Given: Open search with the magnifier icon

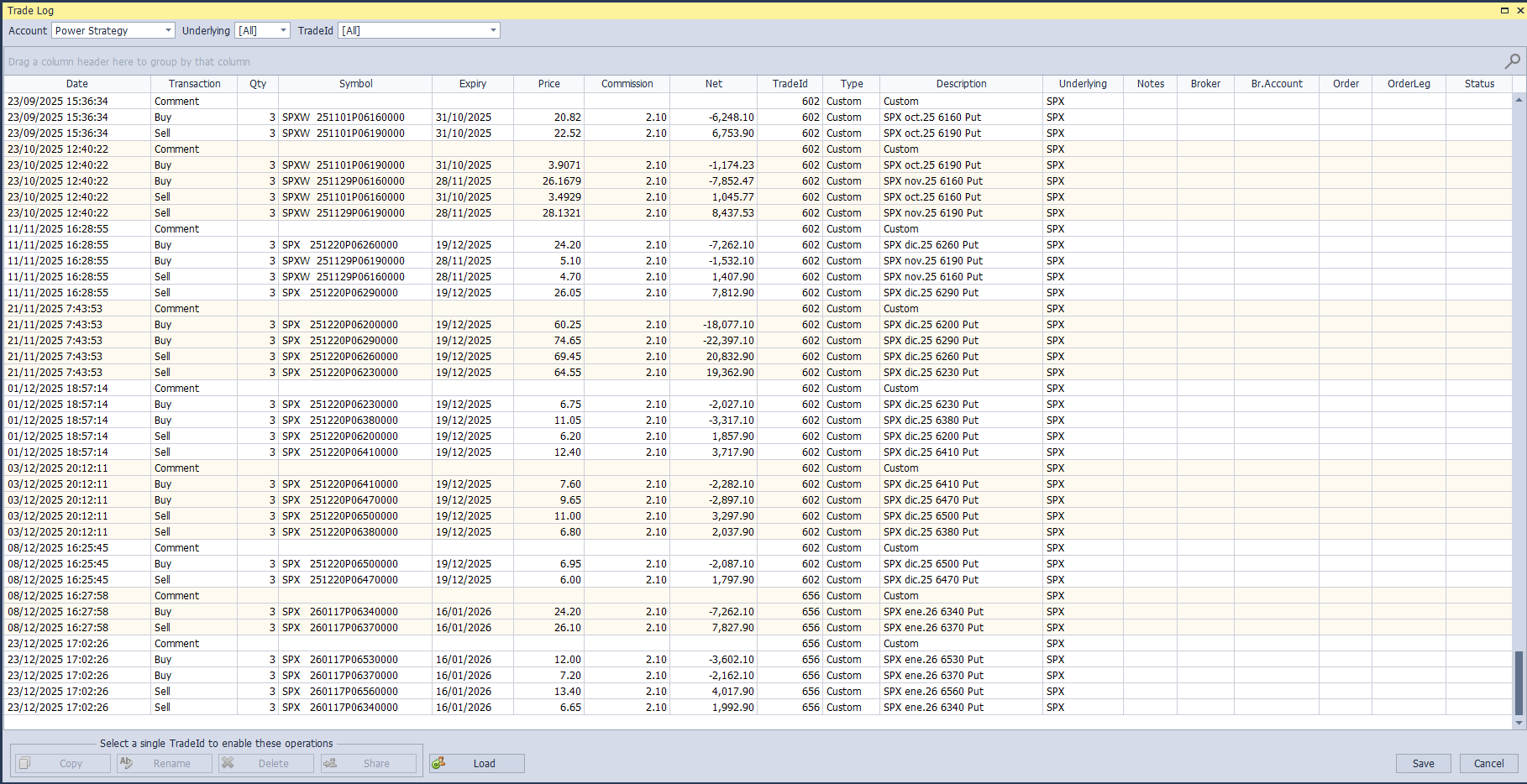Looking at the screenshot, I should pyautogui.click(x=1511, y=60).
